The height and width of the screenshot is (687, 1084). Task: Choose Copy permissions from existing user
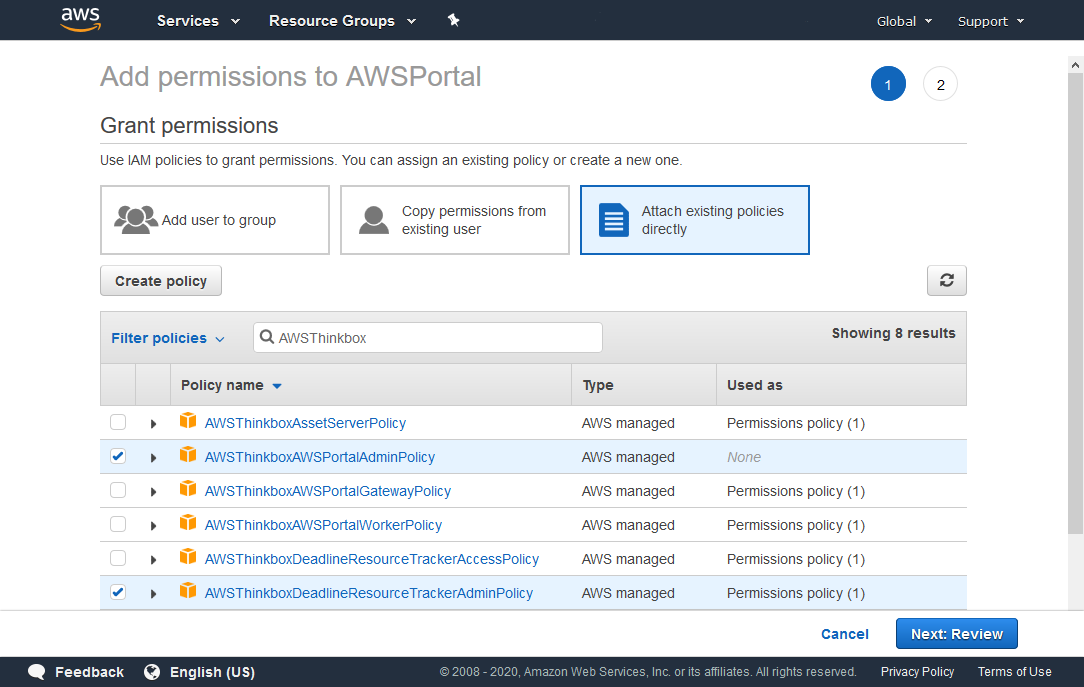(x=455, y=220)
